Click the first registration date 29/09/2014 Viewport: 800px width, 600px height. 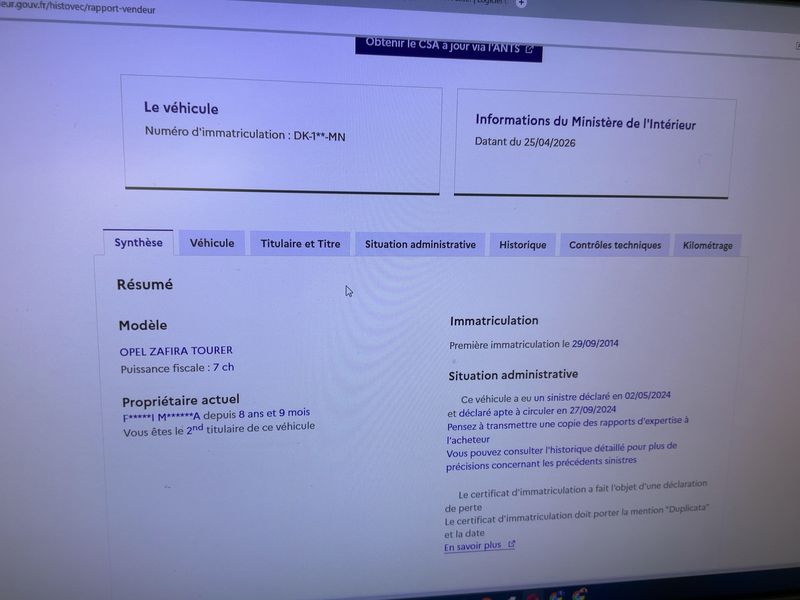(x=595, y=343)
